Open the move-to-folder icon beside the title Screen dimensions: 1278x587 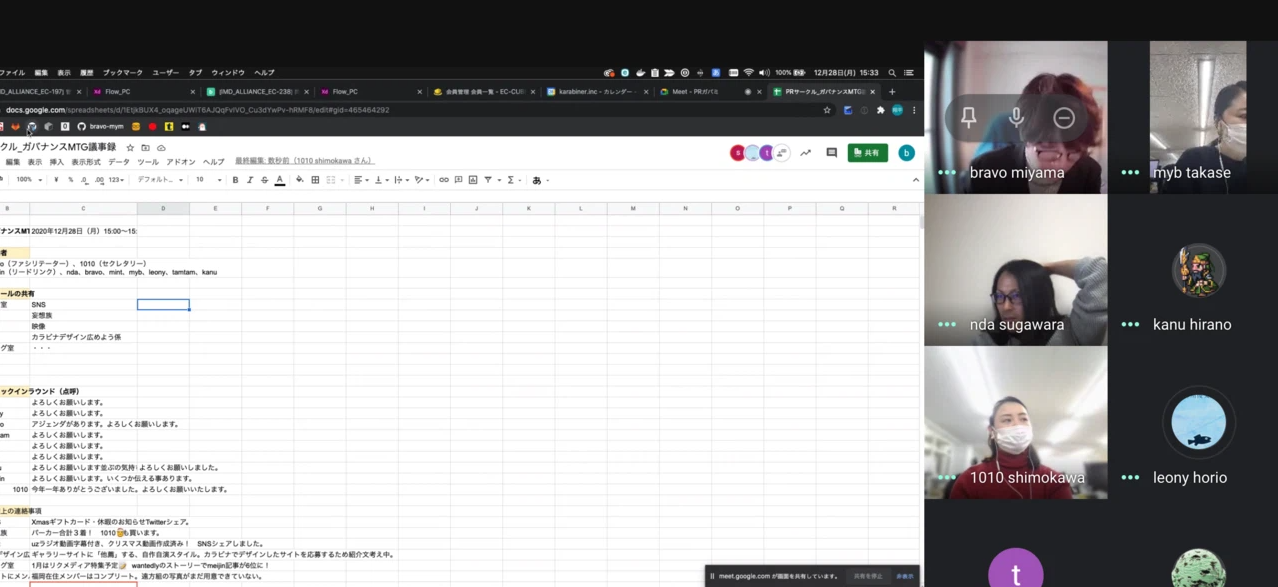pyautogui.click(x=145, y=148)
